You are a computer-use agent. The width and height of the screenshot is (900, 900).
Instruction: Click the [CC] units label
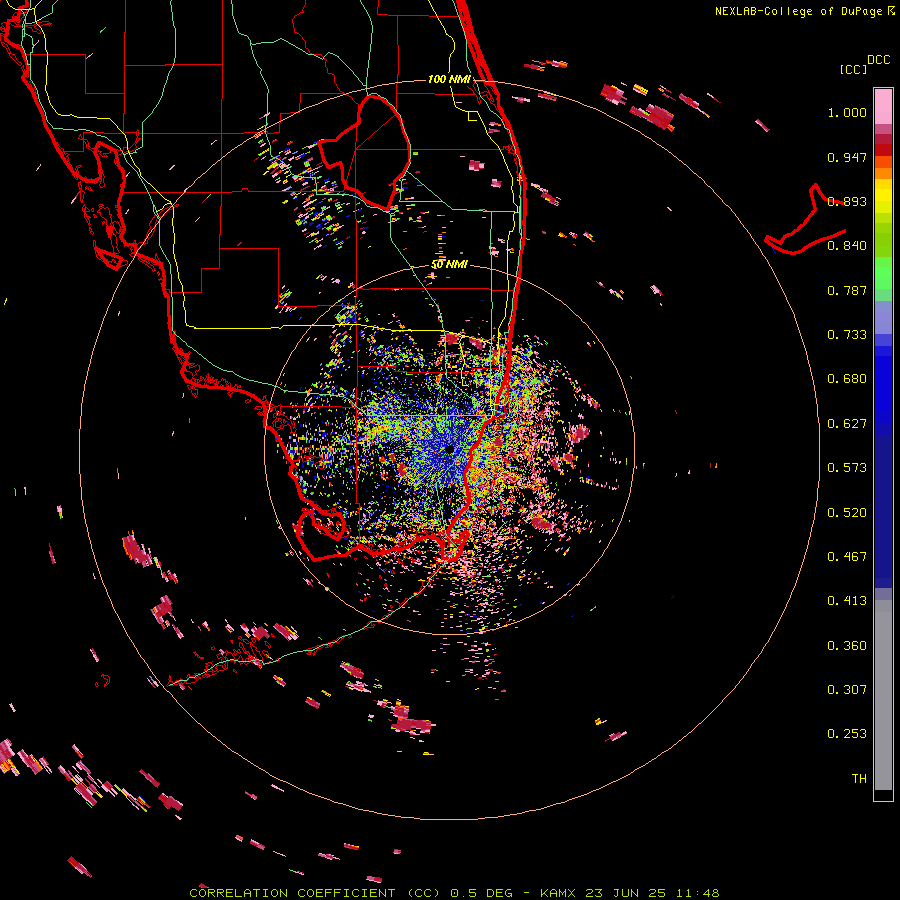pyautogui.click(x=853, y=69)
